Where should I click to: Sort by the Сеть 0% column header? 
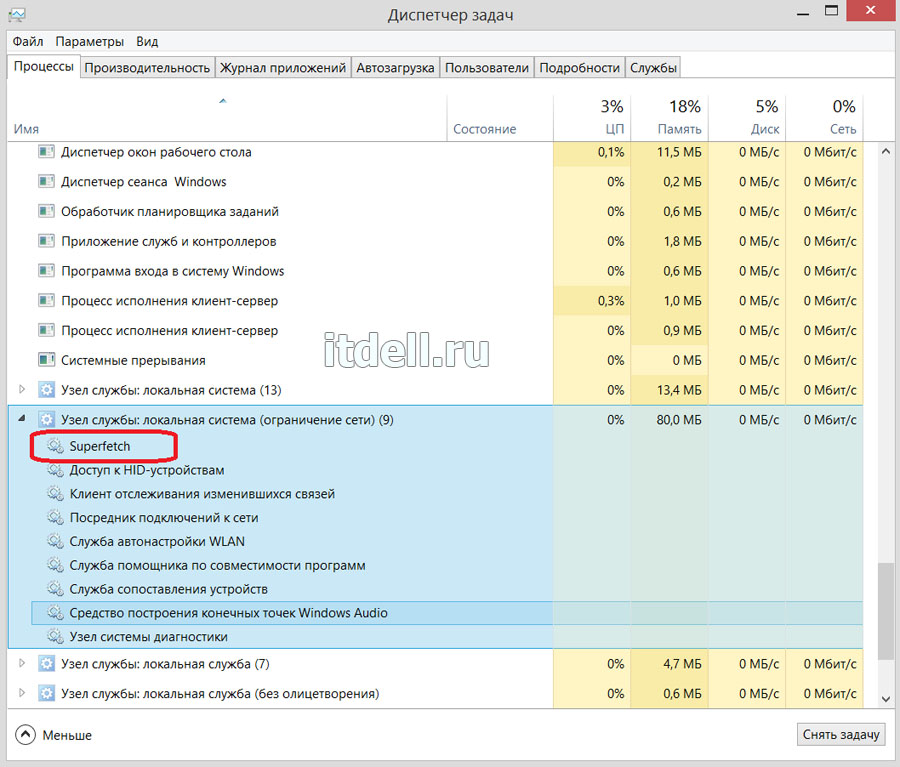(824, 118)
